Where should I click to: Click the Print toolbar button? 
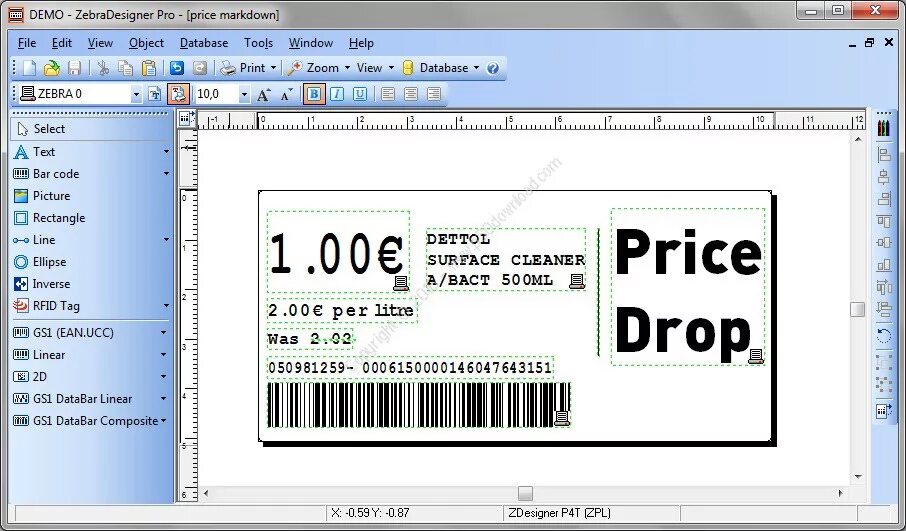click(243, 68)
